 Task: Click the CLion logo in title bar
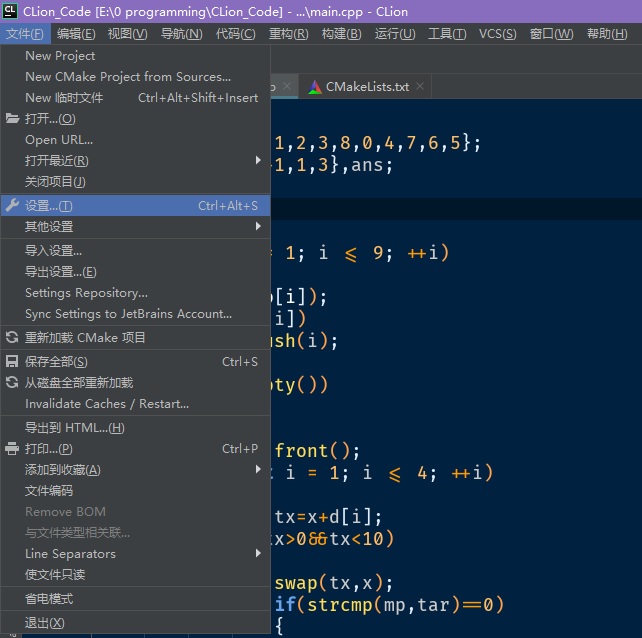(10, 11)
